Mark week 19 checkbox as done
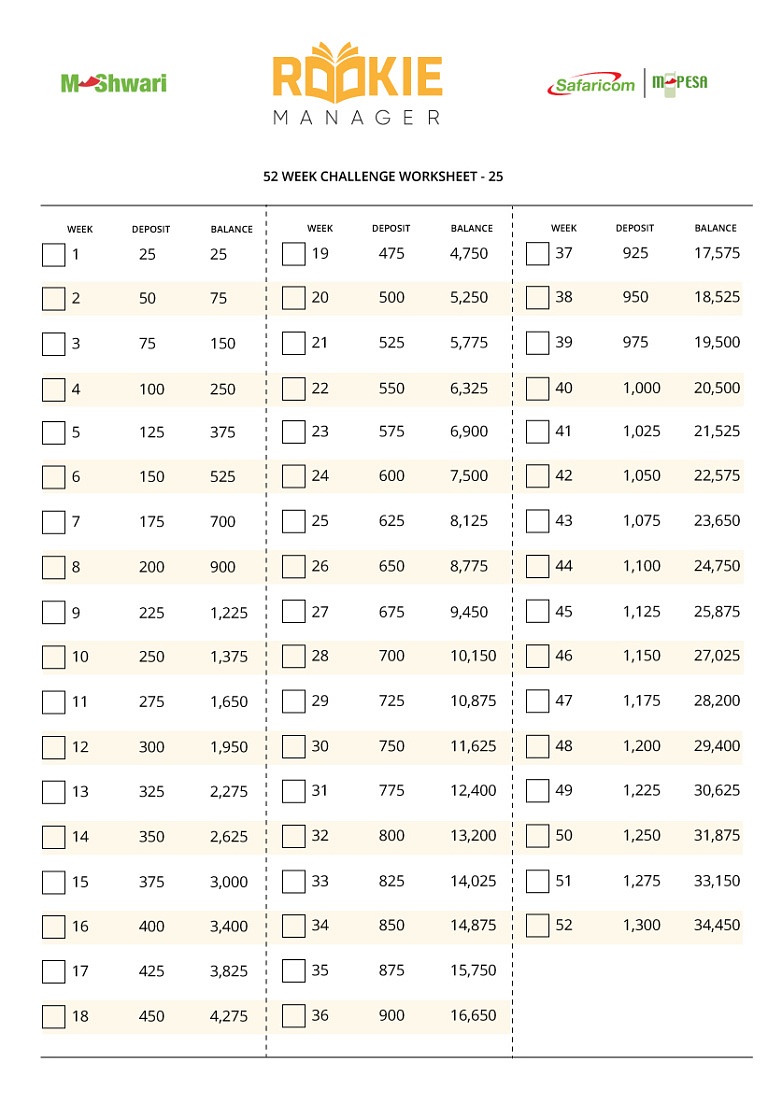This screenshot has height=1104, width=768. coord(294,254)
